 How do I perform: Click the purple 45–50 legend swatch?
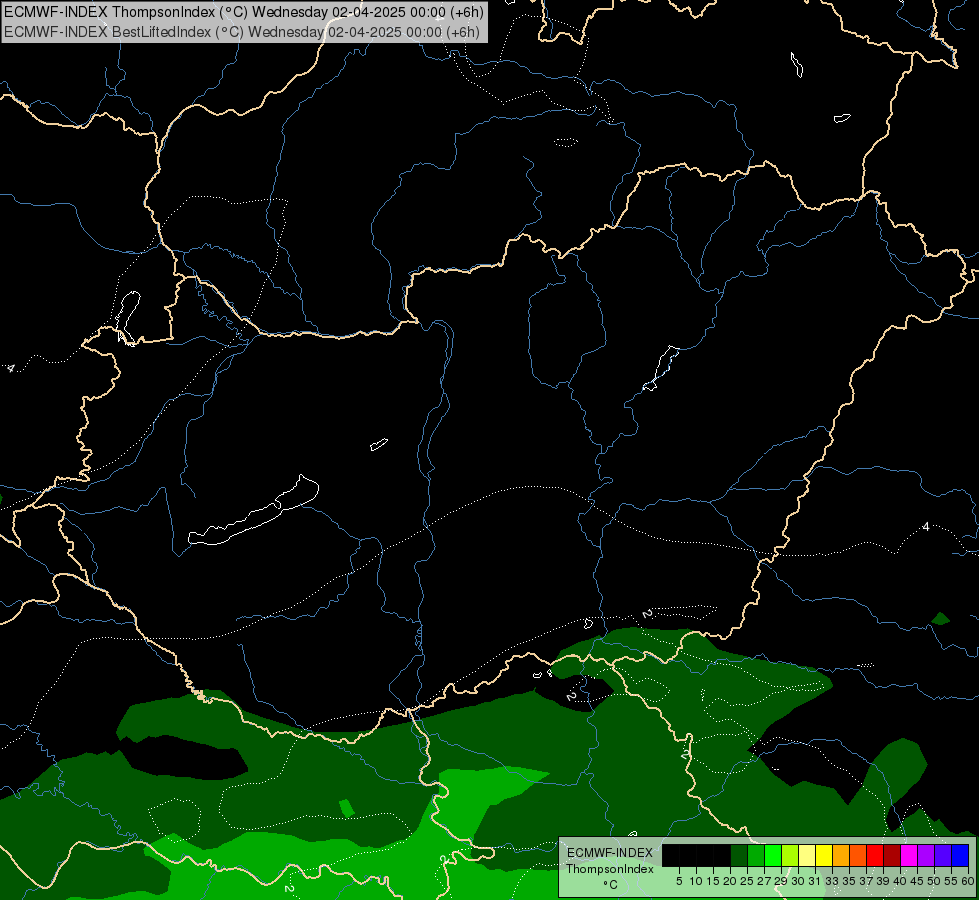coord(926,855)
